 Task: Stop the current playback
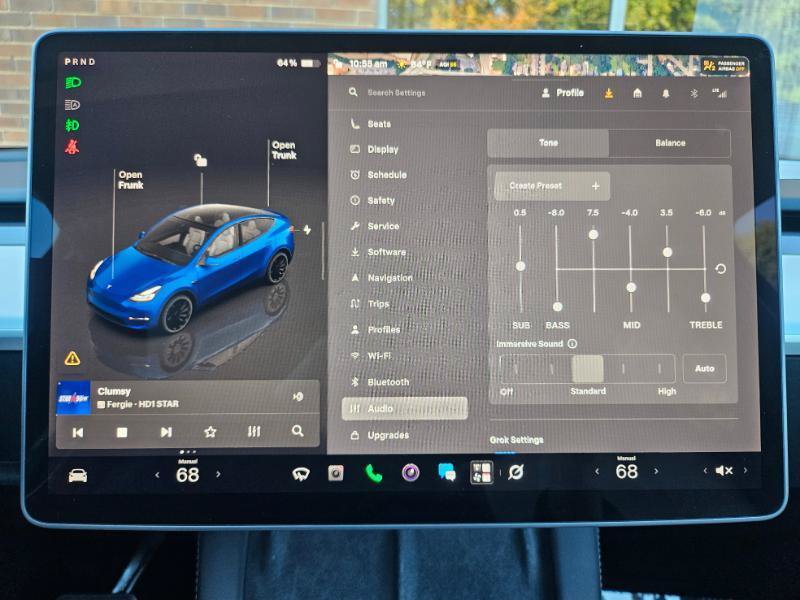122,433
